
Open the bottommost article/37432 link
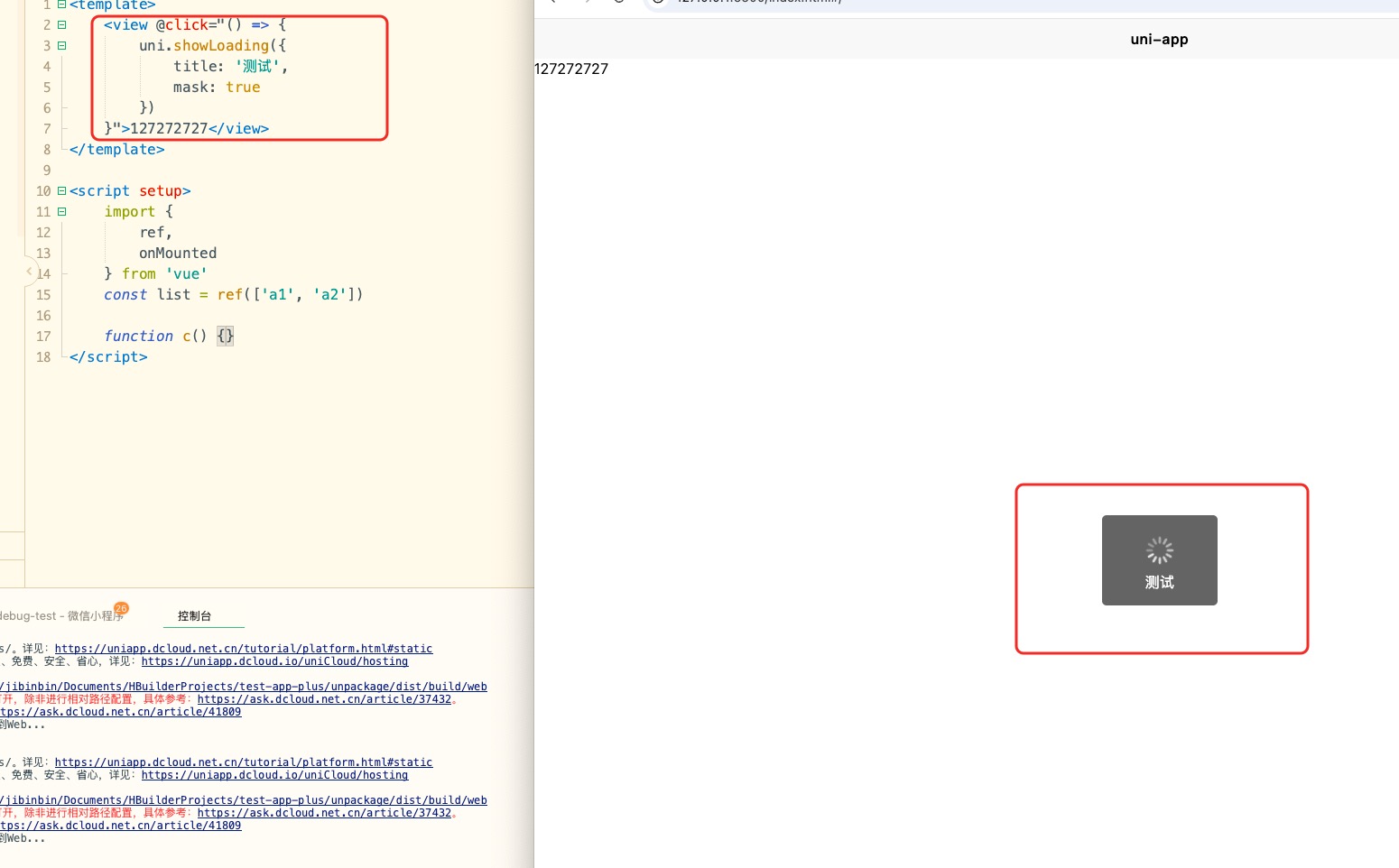coord(324,813)
